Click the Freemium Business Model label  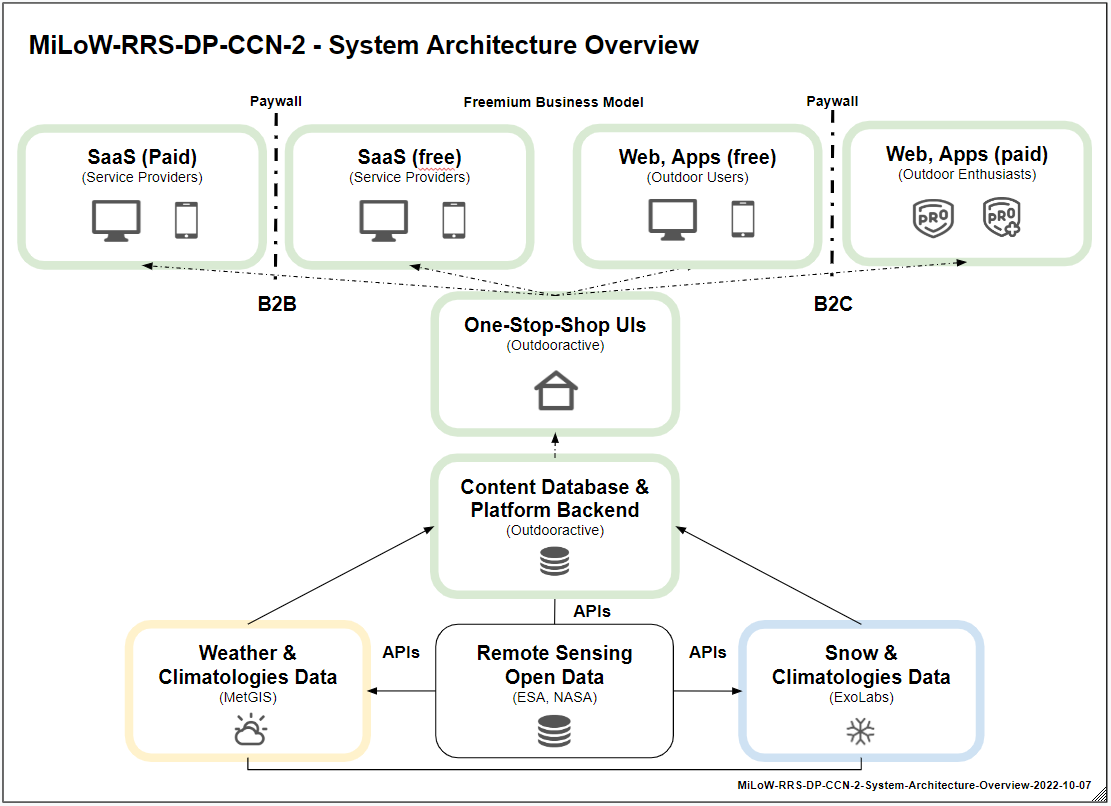pyautogui.click(x=553, y=102)
